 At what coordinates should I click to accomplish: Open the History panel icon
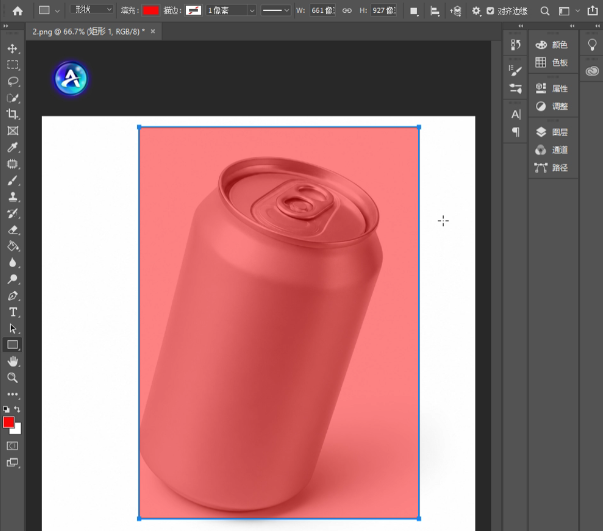[x=515, y=45]
